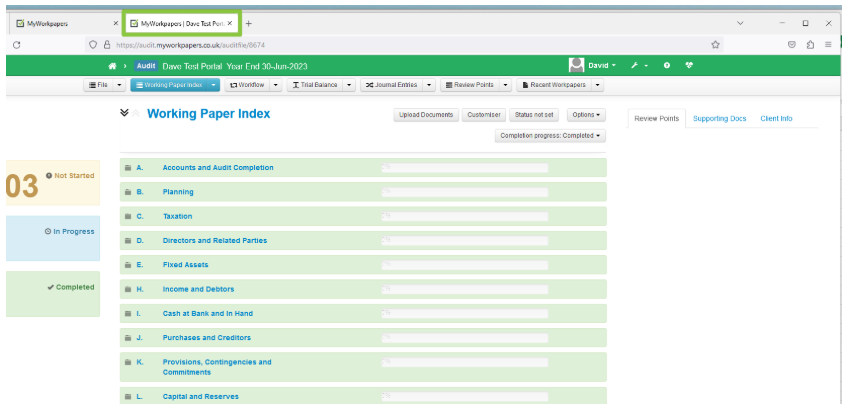Click the help question mark icon
Viewport: 850px width, 414px height.
667,65
